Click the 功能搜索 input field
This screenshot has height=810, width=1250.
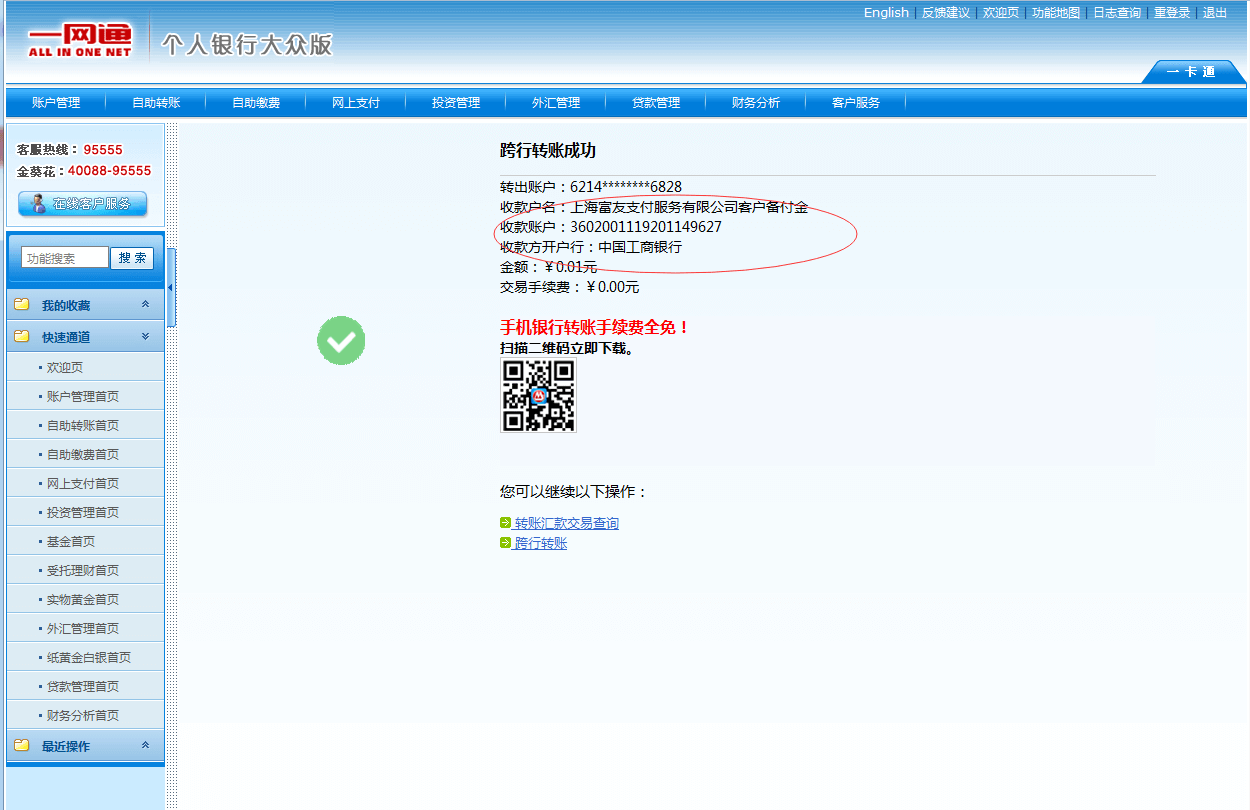[x=65, y=258]
